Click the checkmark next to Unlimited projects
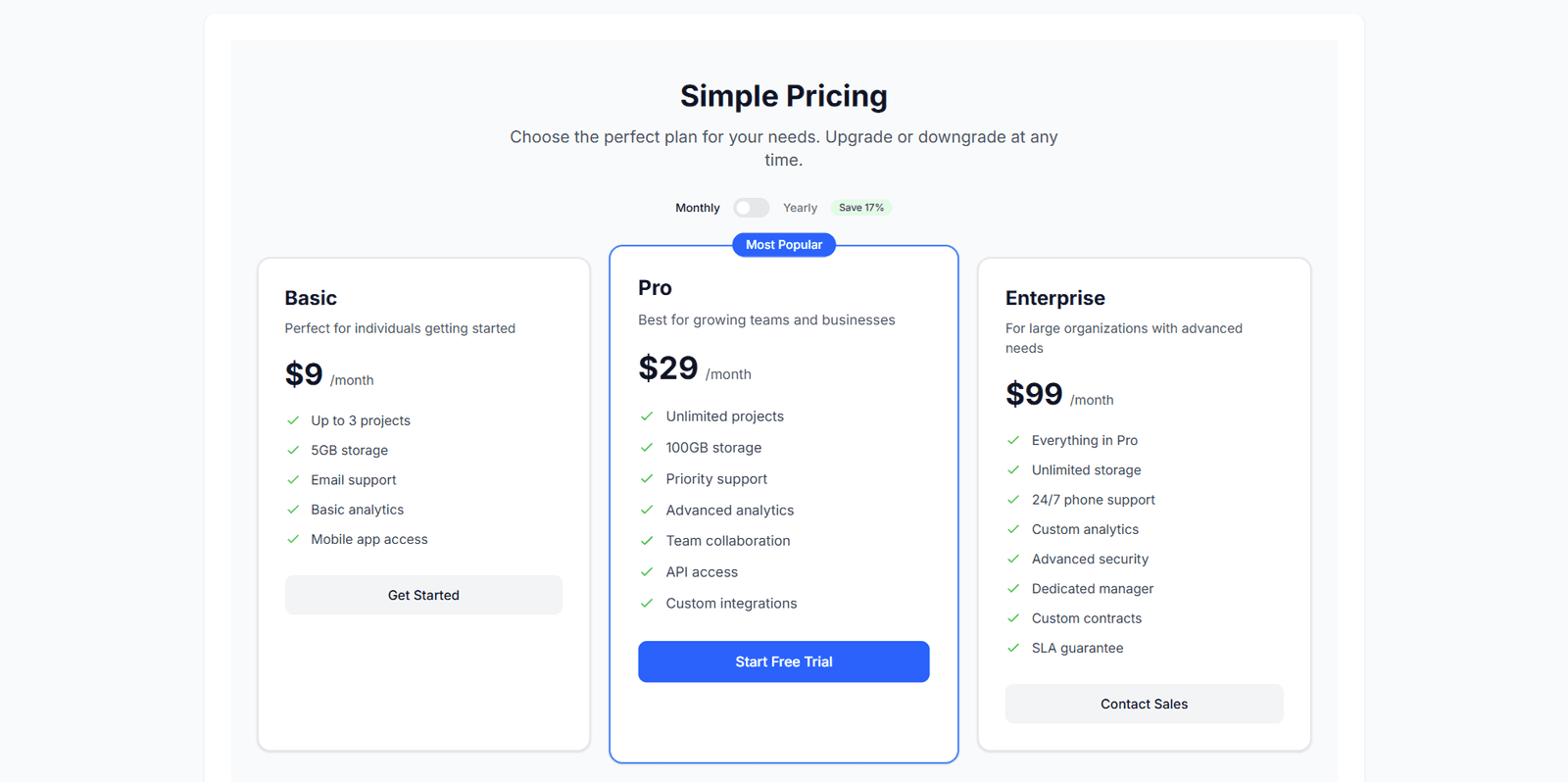Image resolution: width=1568 pixels, height=782 pixels. pyautogui.click(x=647, y=415)
